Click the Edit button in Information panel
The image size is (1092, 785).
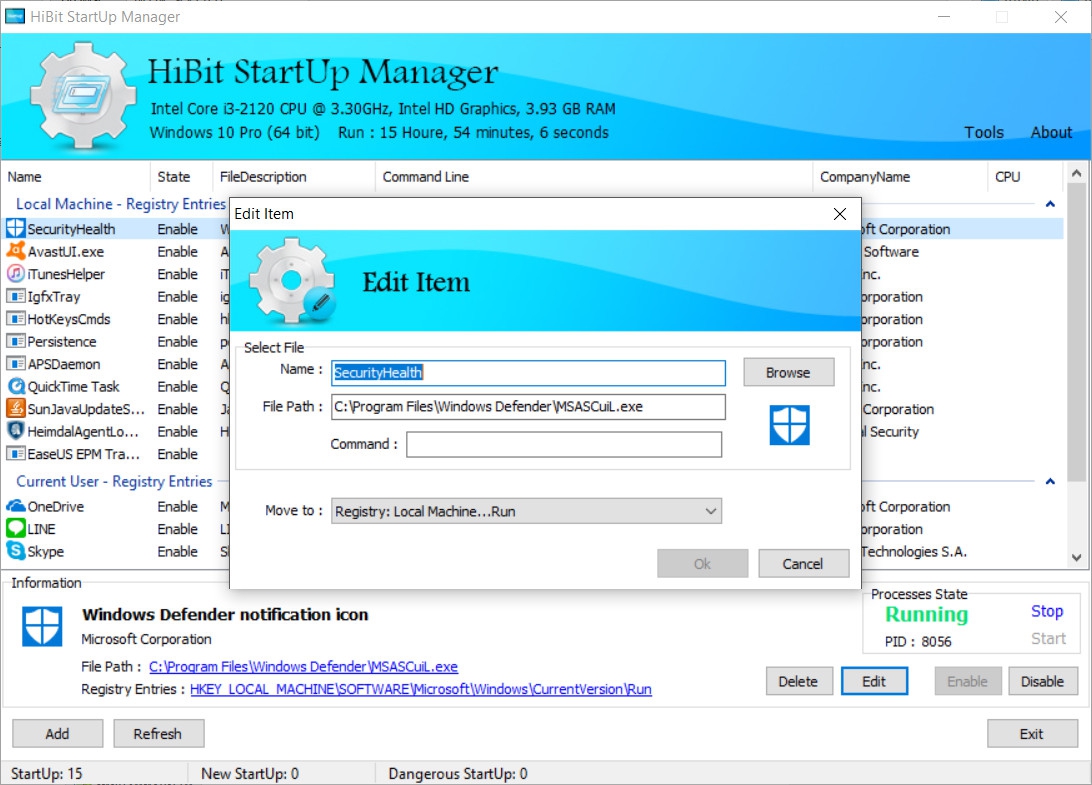874,681
